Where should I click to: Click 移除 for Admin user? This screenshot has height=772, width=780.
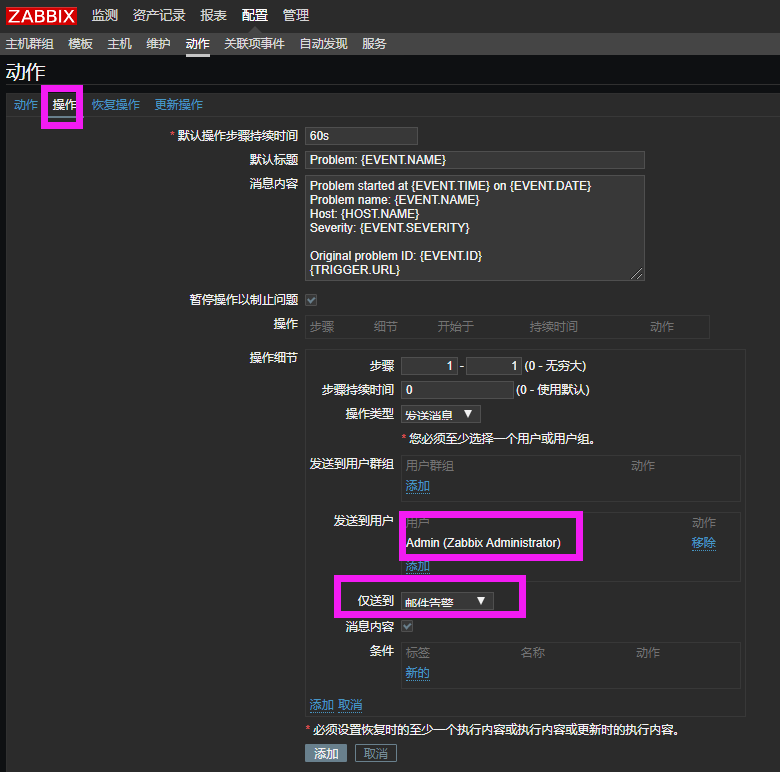703,543
